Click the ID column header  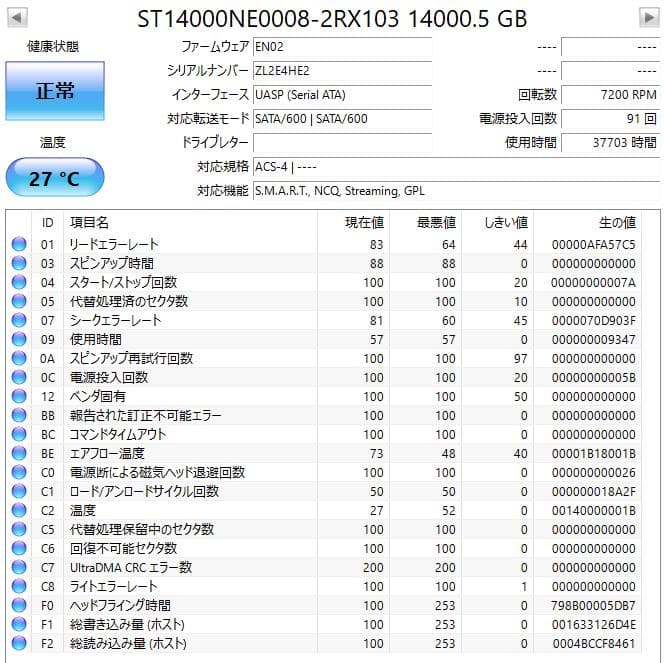coord(47,223)
